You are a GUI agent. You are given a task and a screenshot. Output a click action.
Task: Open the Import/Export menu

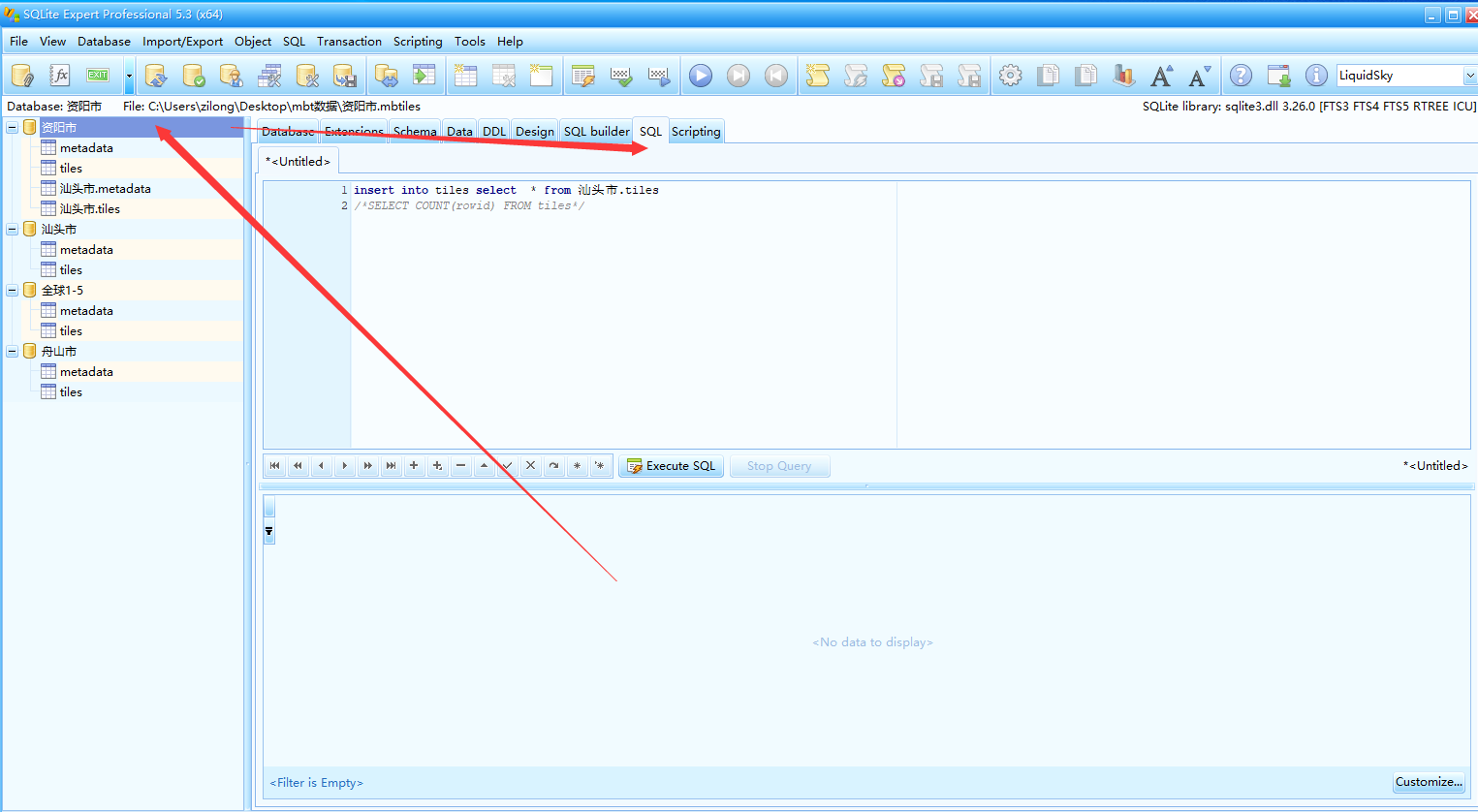click(x=182, y=42)
